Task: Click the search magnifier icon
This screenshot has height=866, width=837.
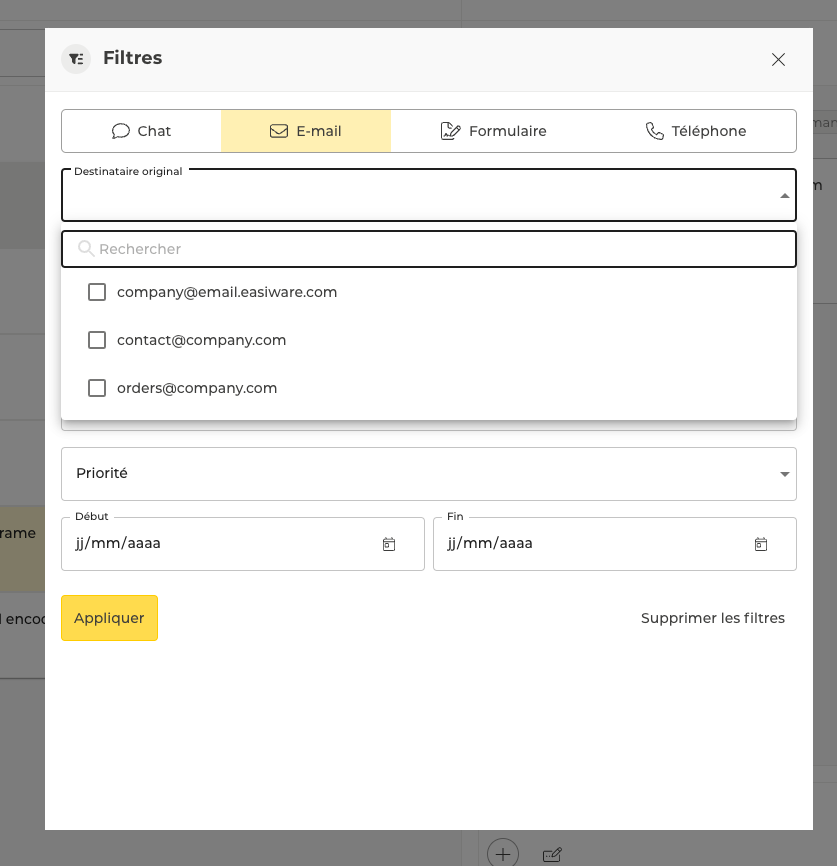Action: pos(86,248)
